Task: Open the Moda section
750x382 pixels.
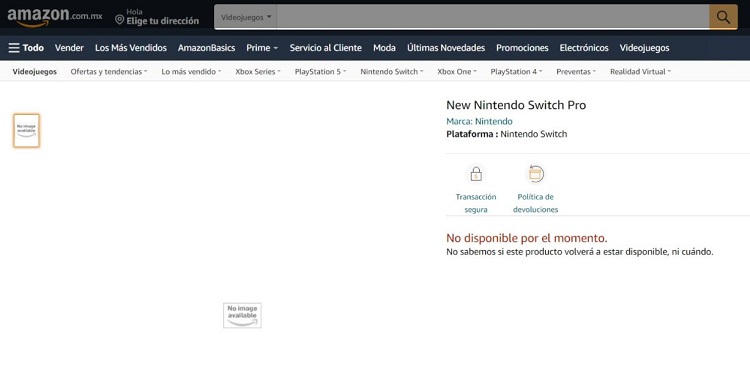Action: pos(384,48)
